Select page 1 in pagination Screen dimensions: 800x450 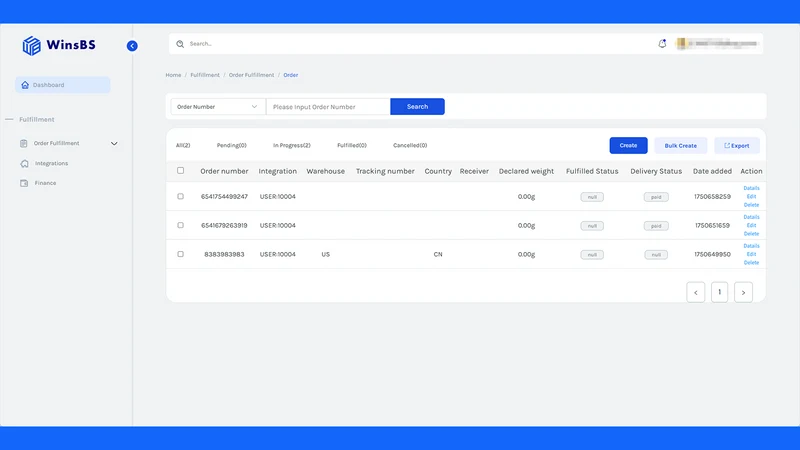[719, 292]
